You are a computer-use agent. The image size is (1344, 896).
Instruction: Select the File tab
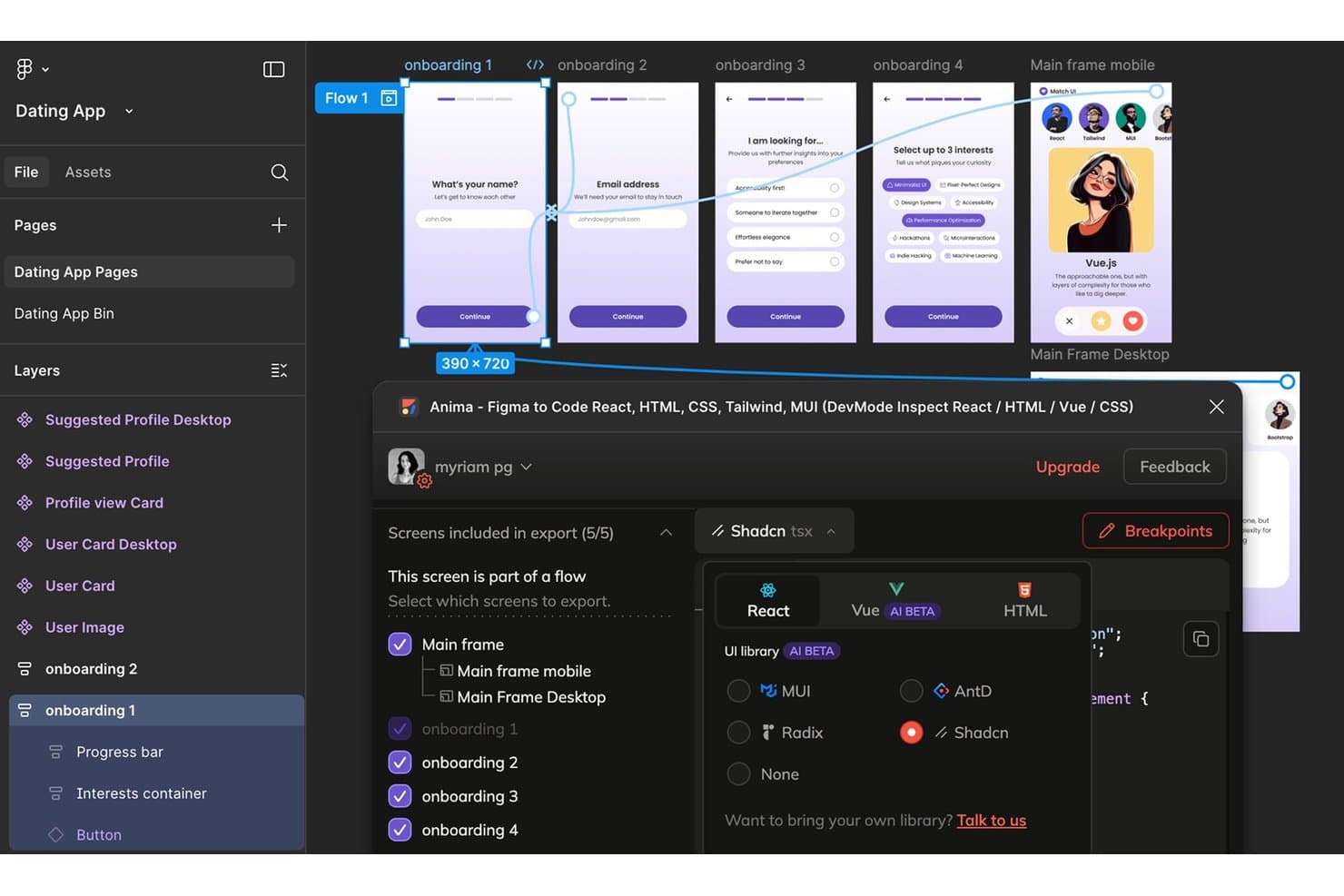26,172
